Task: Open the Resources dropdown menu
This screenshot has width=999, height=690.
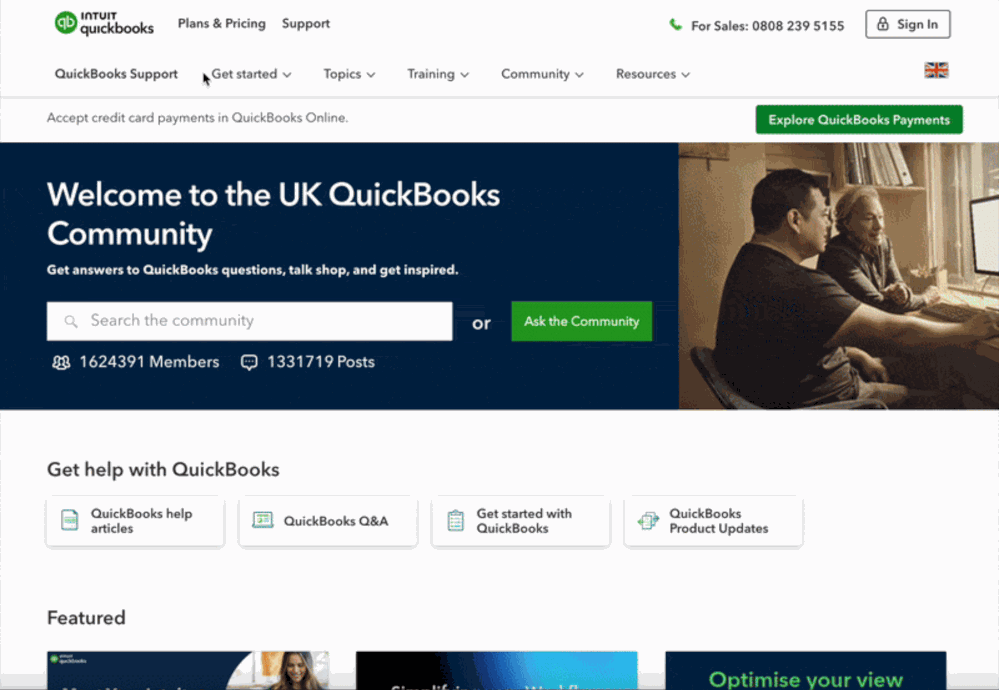Action: (x=653, y=75)
